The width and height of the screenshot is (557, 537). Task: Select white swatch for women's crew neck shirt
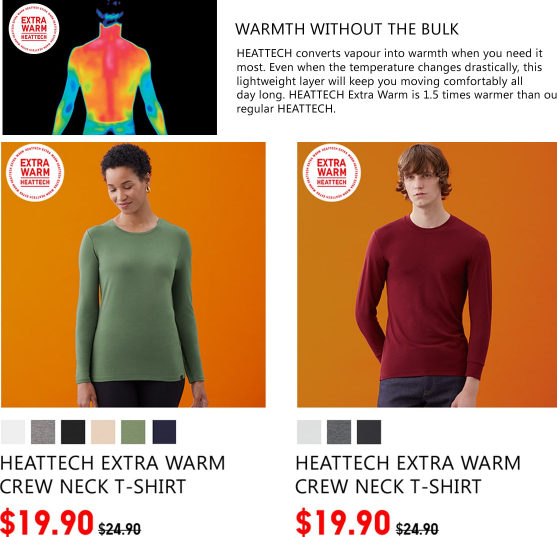pos(13,432)
